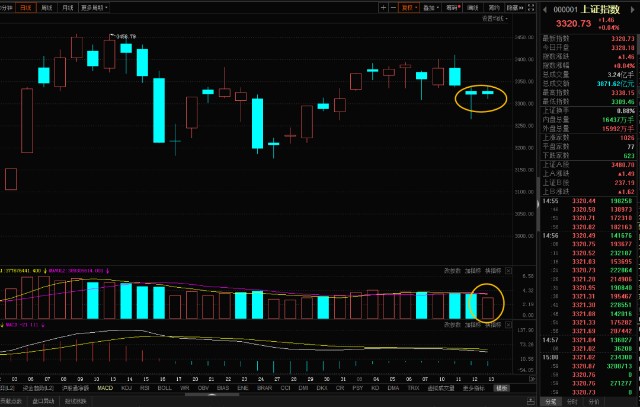Open the 分价 price distribution tab

click(x=594, y=402)
